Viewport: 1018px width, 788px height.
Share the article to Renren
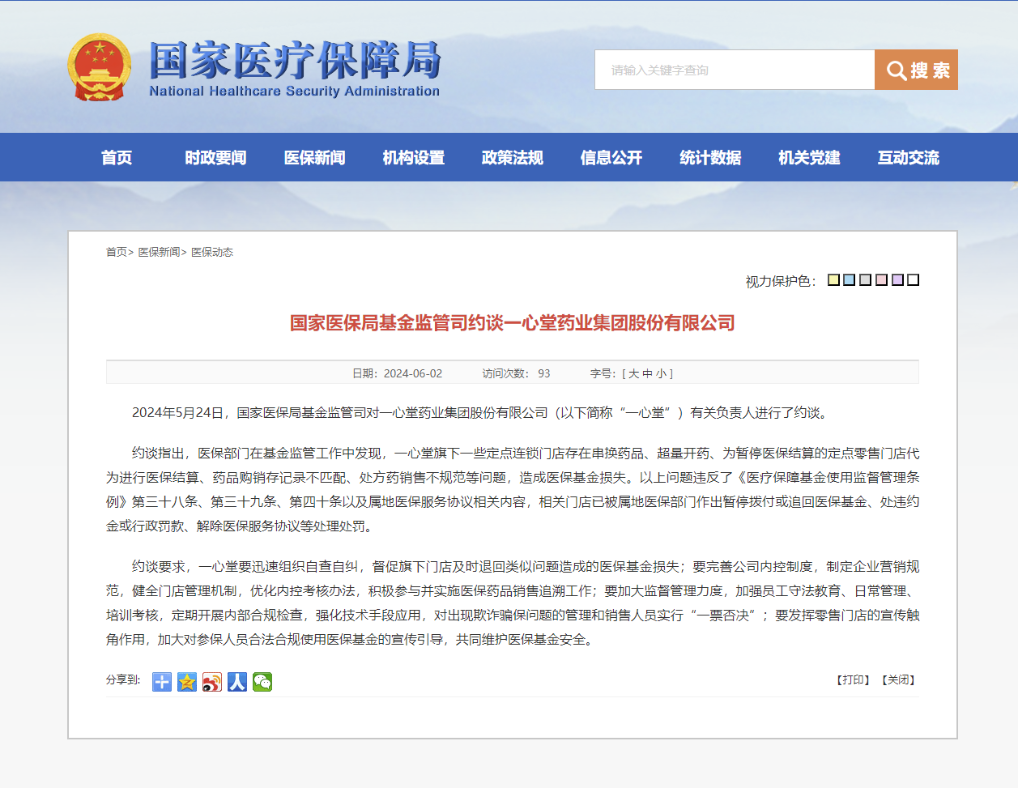(237, 681)
